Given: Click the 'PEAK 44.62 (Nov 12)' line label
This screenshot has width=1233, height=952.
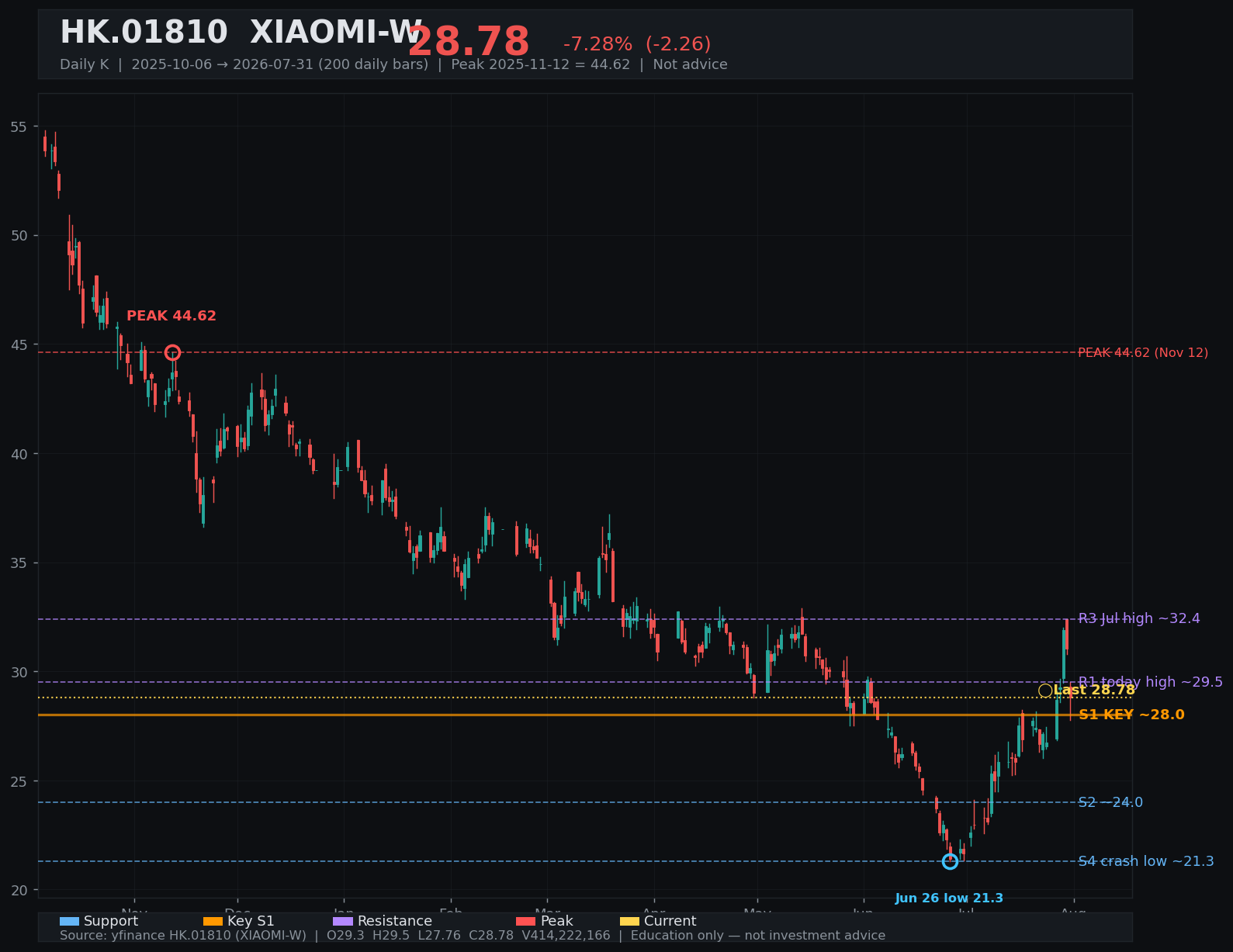Looking at the screenshot, I should [1143, 353].
